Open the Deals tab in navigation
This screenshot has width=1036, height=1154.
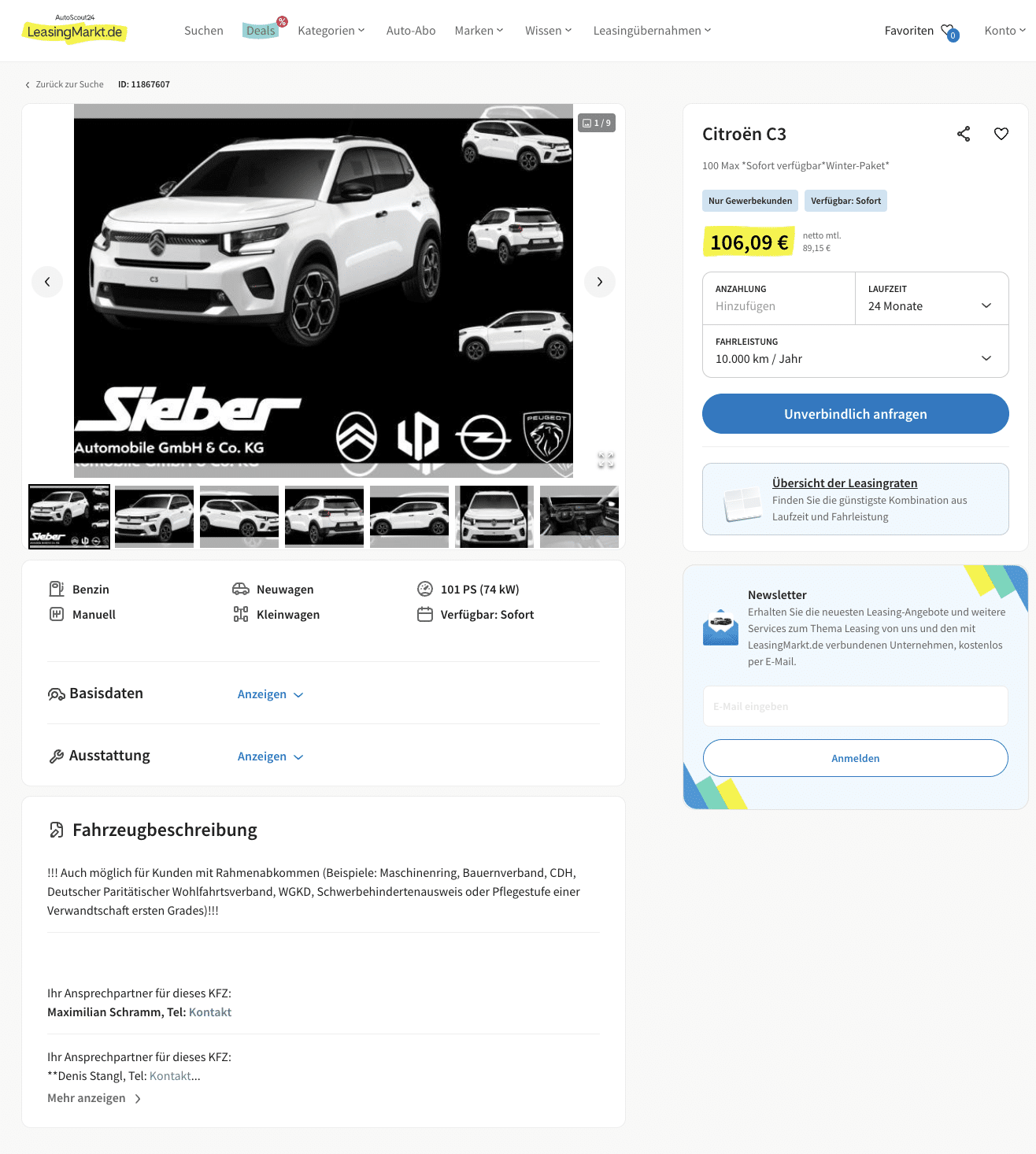pyautogui.click(x=261, y=31)
